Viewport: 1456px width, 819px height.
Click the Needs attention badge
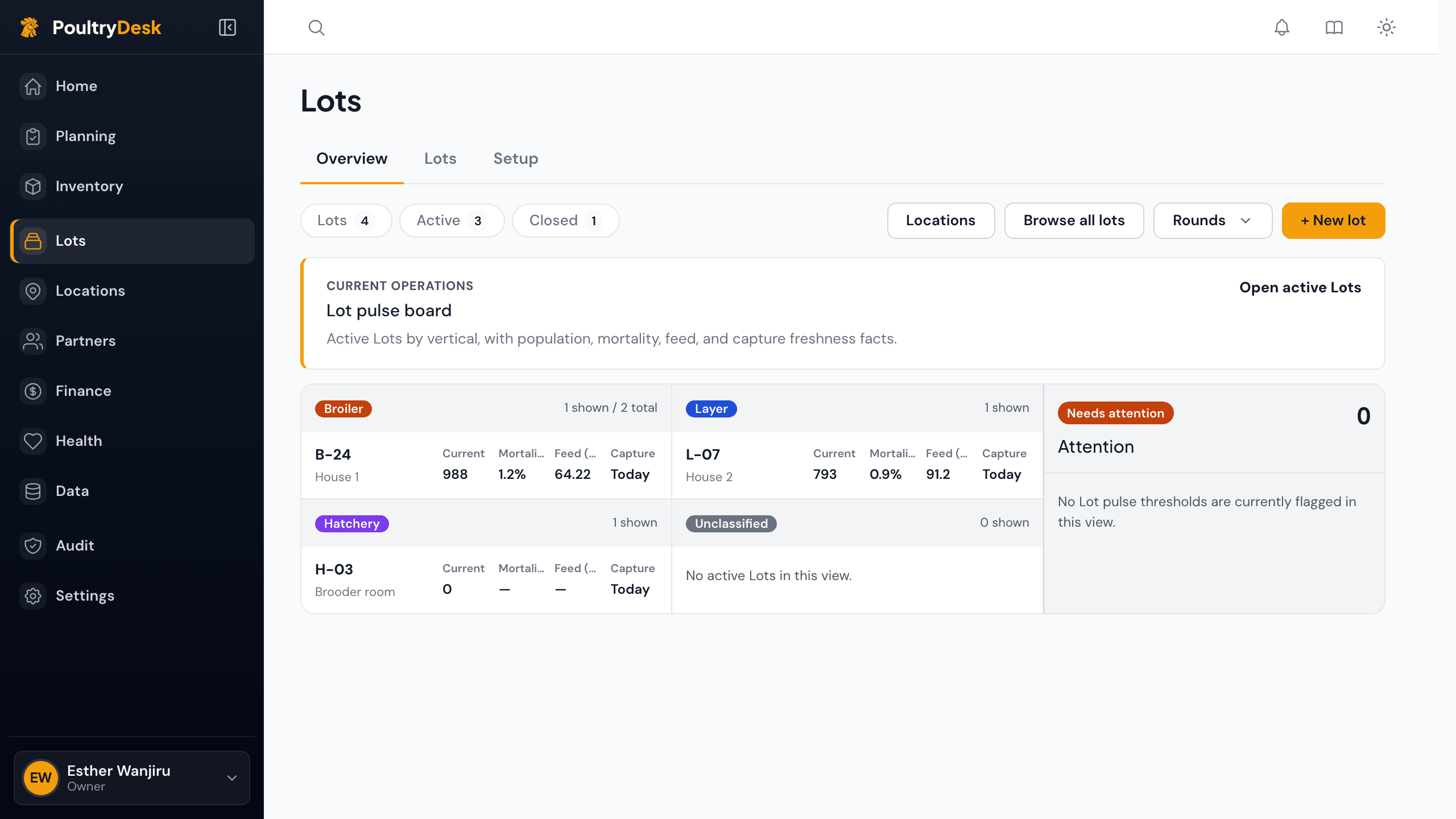(1115, 413)
